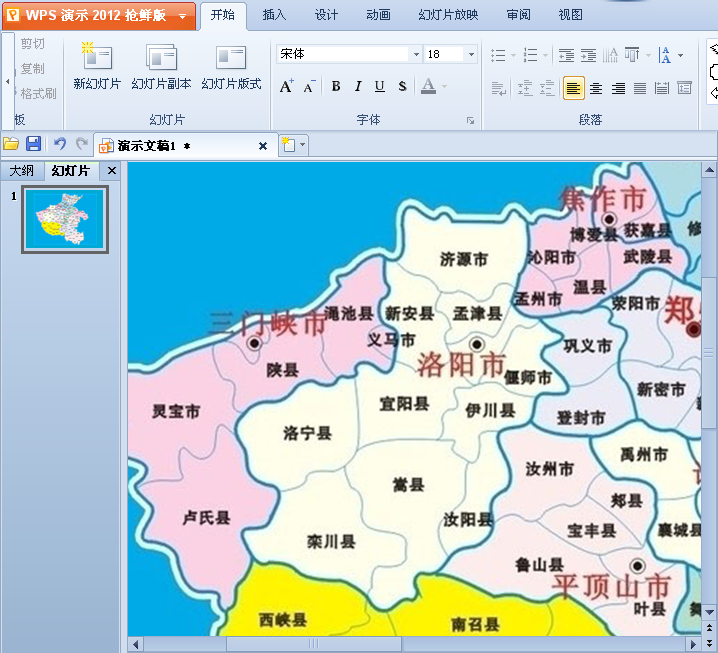Toggle Bold formatting
Screen dimensions: 718x653
(x=336, y=87)
